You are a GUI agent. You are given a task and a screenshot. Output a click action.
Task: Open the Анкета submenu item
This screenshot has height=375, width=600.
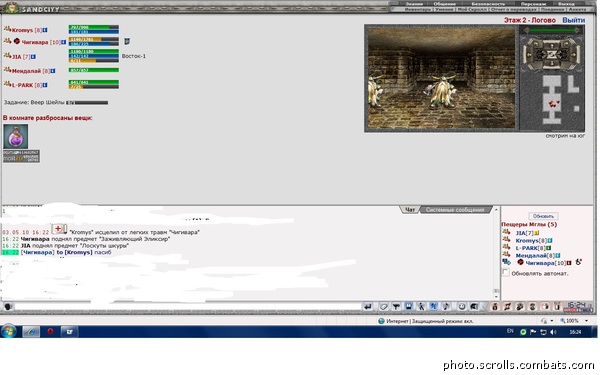point(577,9)
